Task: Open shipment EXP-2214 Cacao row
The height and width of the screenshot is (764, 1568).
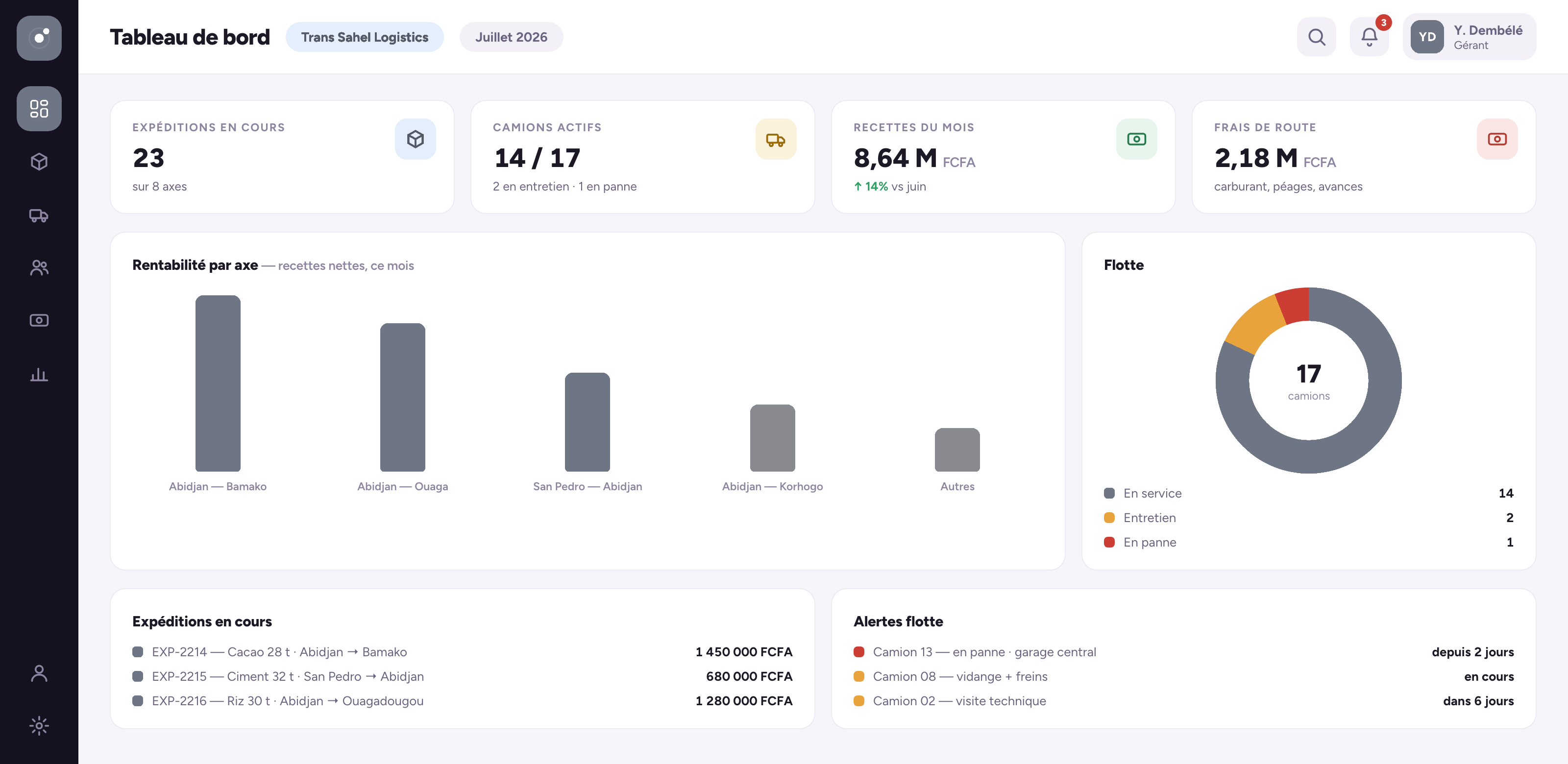Action: (x=462, y=651)
